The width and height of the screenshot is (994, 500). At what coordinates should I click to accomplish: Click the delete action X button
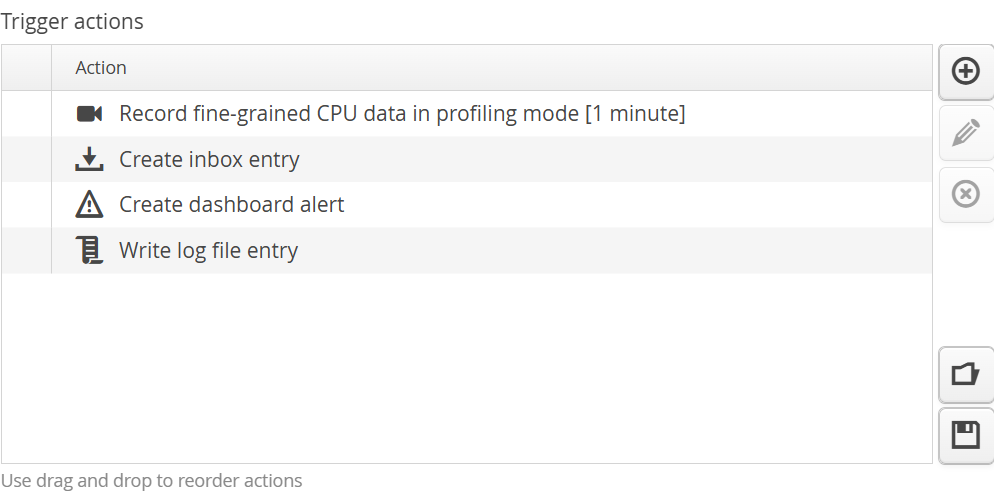[965, 194]
